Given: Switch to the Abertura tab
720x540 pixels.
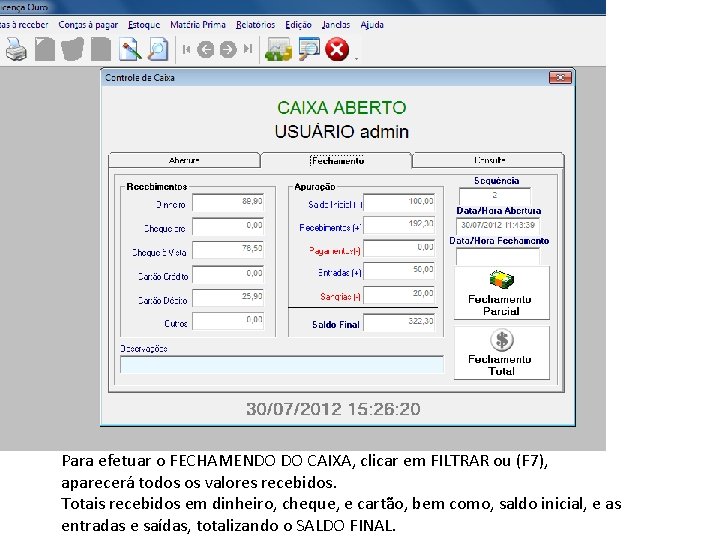Looking at the screenshot, I should (184, 160).
